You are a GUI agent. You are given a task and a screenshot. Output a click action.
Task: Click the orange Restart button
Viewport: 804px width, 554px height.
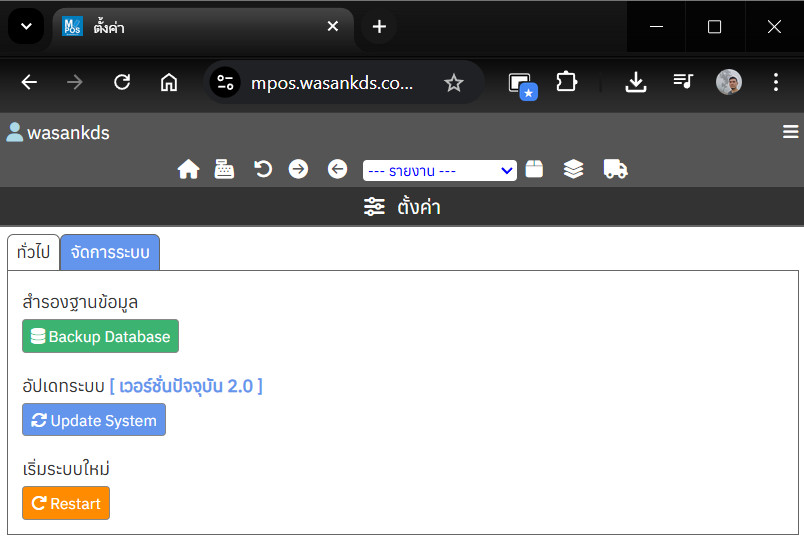pyautogui.click(x=66, y=503)
